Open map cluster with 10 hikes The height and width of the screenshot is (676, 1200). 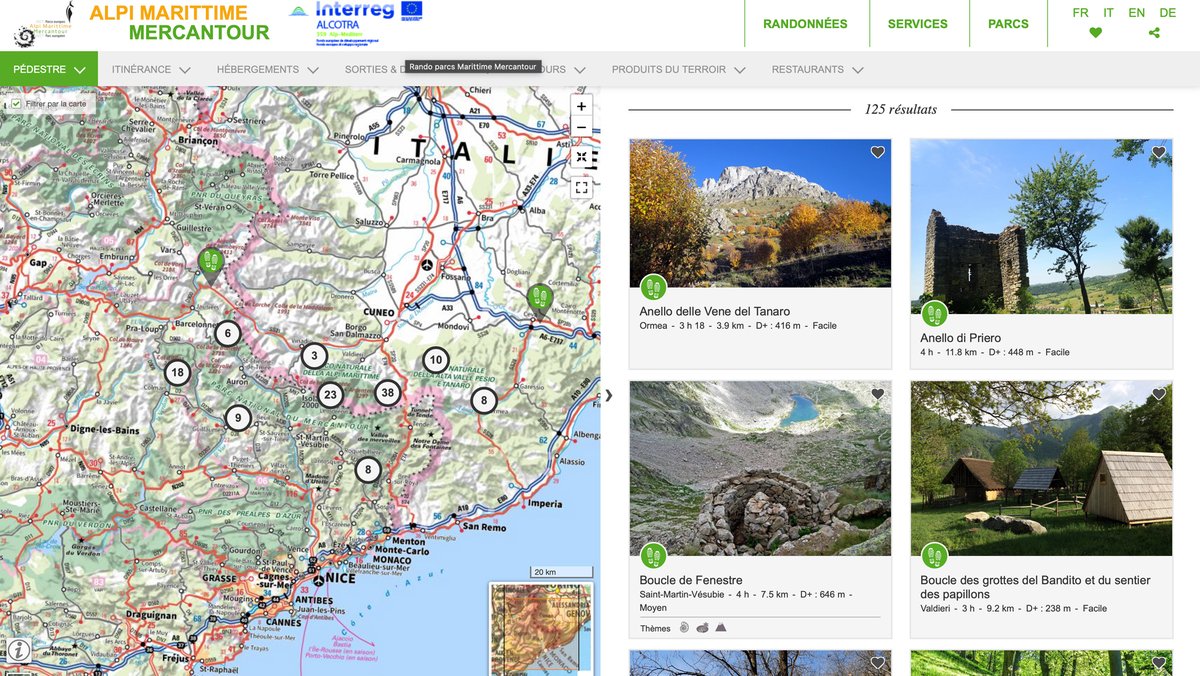tap(435, 360)
